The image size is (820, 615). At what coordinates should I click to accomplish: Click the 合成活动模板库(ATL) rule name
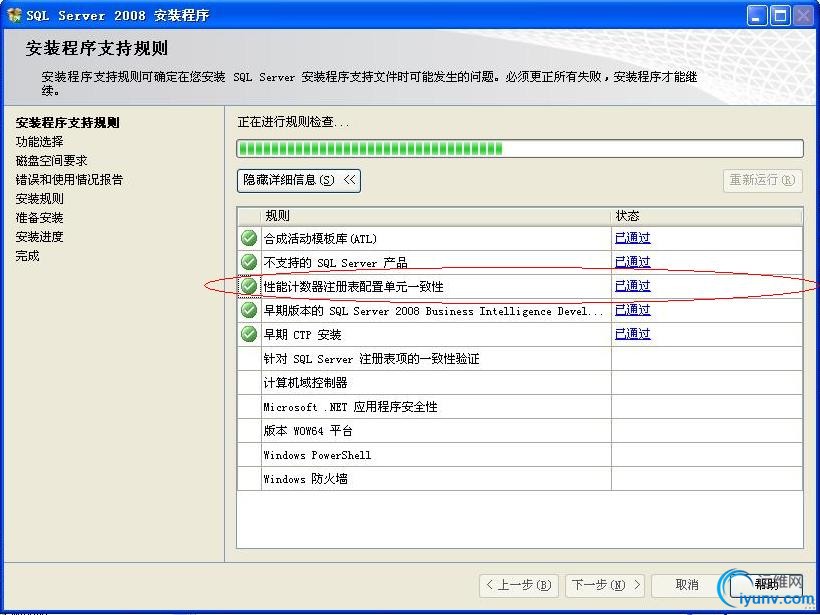click(320, 238)
